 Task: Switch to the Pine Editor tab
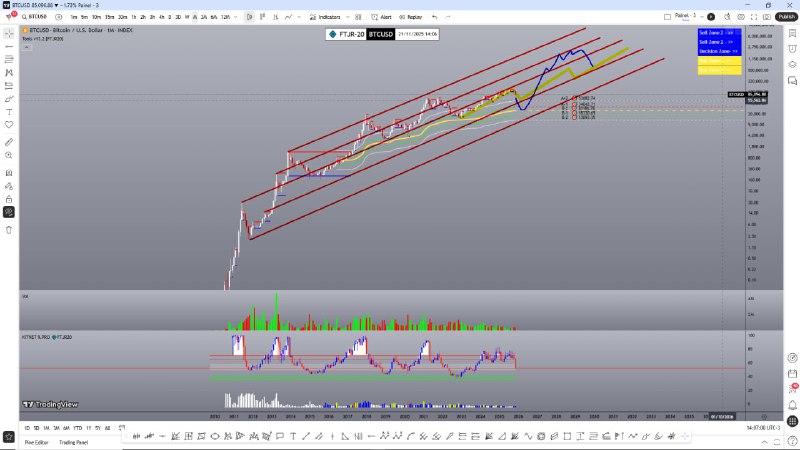(x=37, y=442)
